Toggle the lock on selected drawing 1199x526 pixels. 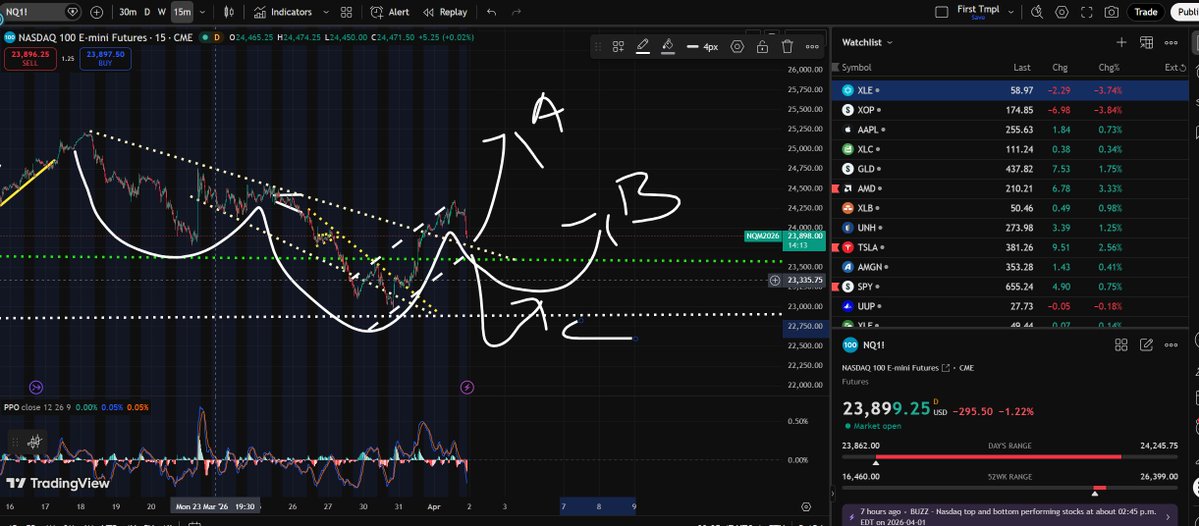[x=762, y=47]
